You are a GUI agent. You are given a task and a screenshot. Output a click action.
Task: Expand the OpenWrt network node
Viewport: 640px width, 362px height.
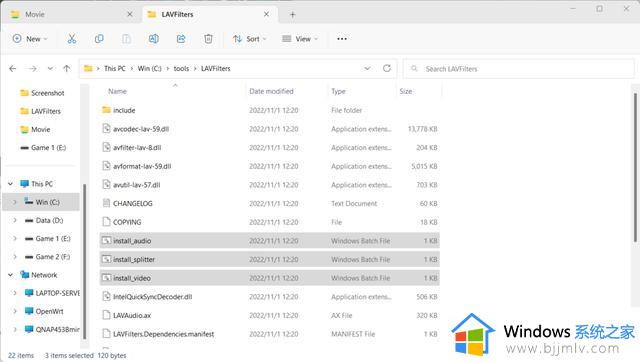15,311
